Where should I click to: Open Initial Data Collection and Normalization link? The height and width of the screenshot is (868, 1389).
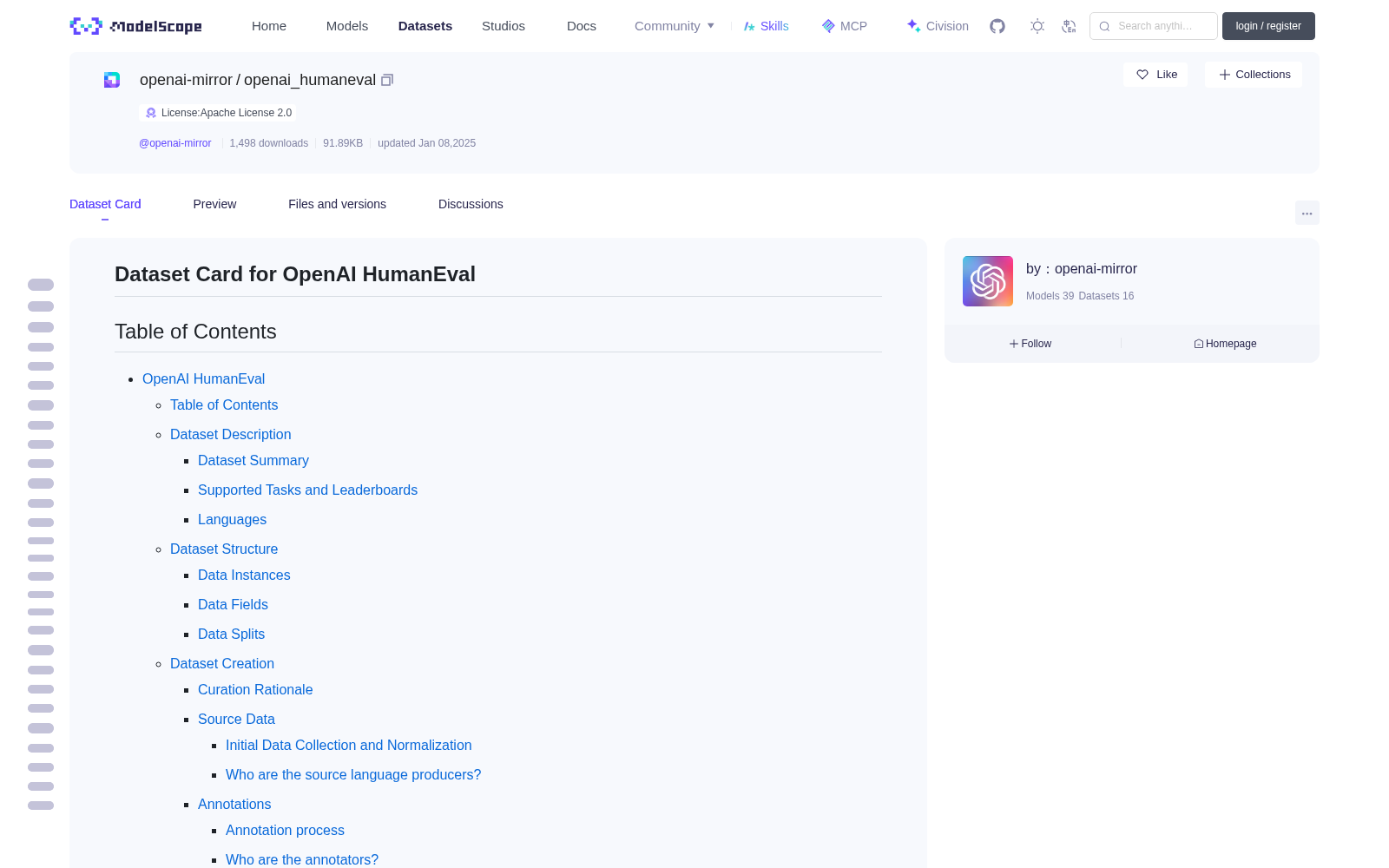click(349, 745)
